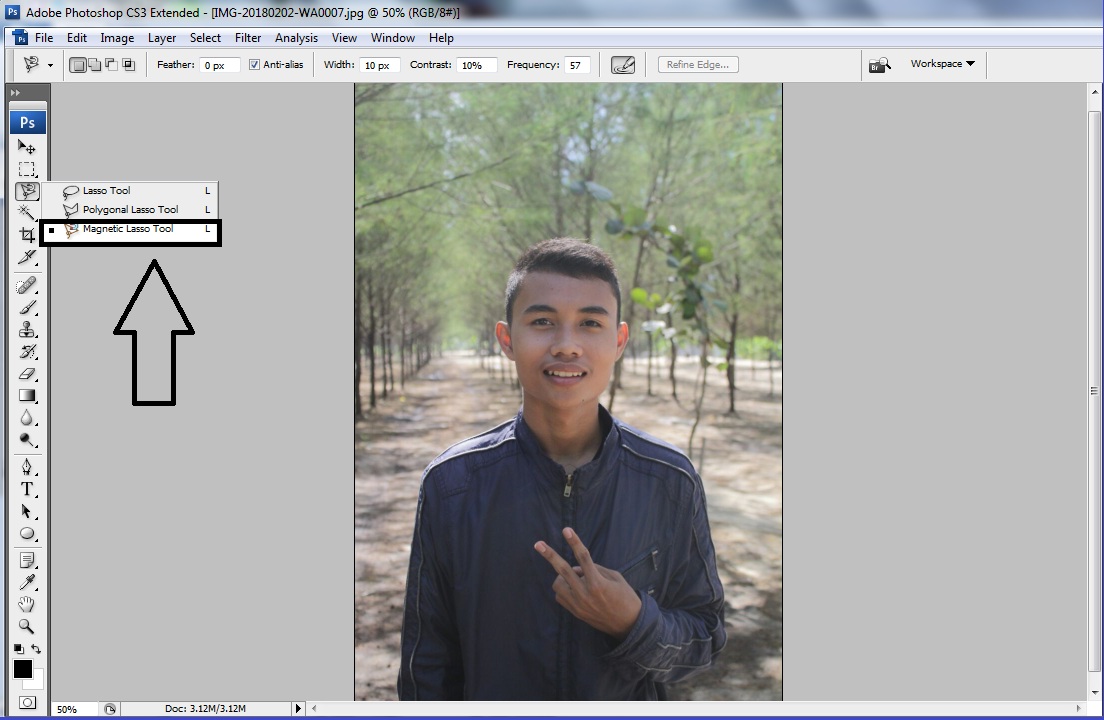
Task: Open the Edit menu
Action: (x=77, y=38)
